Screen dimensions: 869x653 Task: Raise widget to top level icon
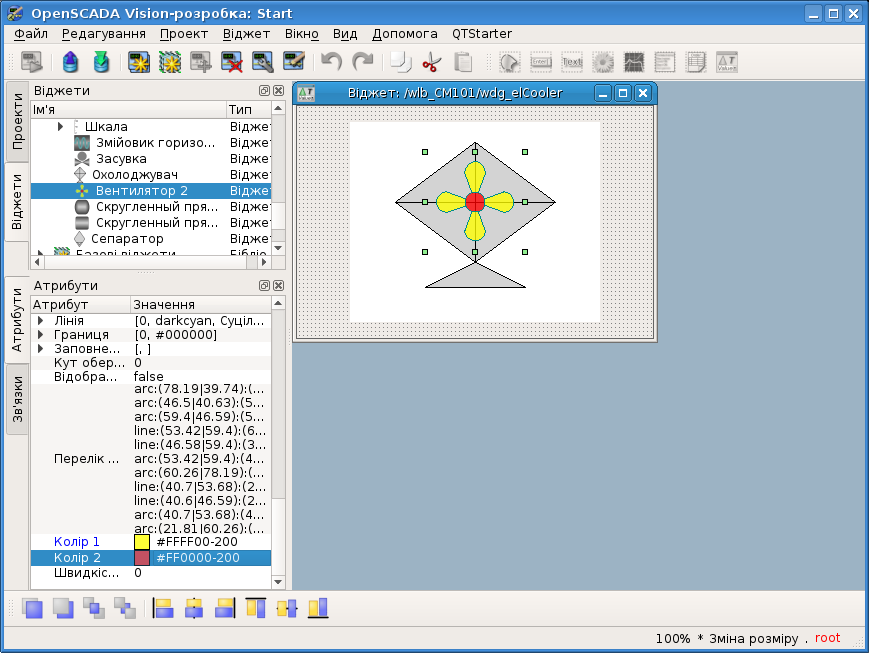click(x=32, y=608)
